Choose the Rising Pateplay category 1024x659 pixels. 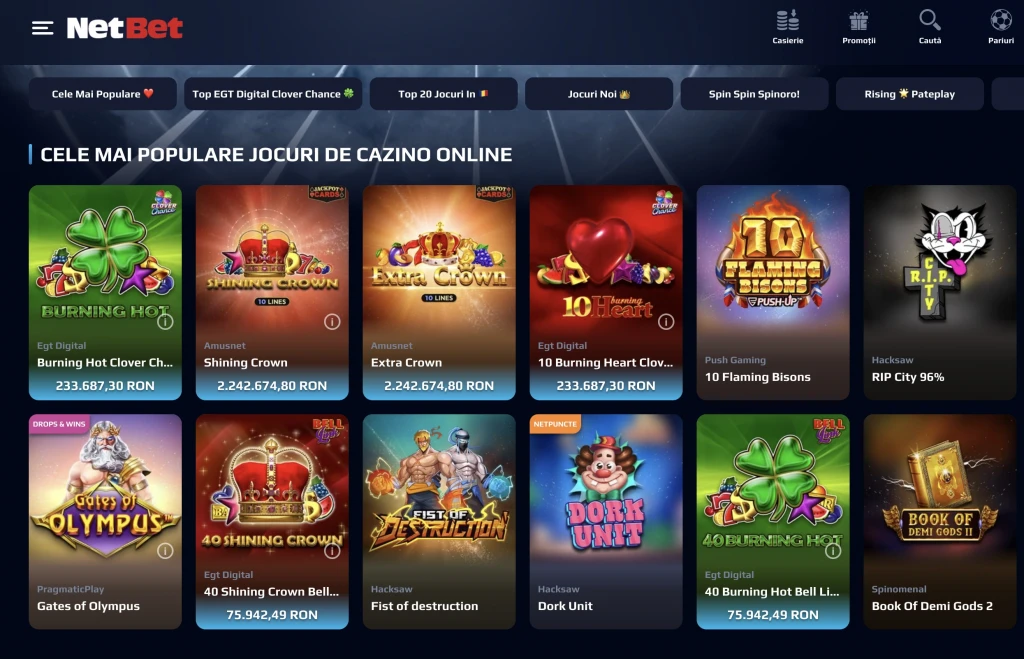pos(910,94)
